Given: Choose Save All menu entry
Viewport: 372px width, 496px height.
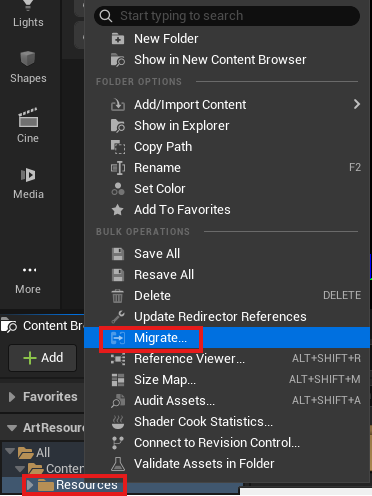Looking at the screenshot, I should click(227, 254).
